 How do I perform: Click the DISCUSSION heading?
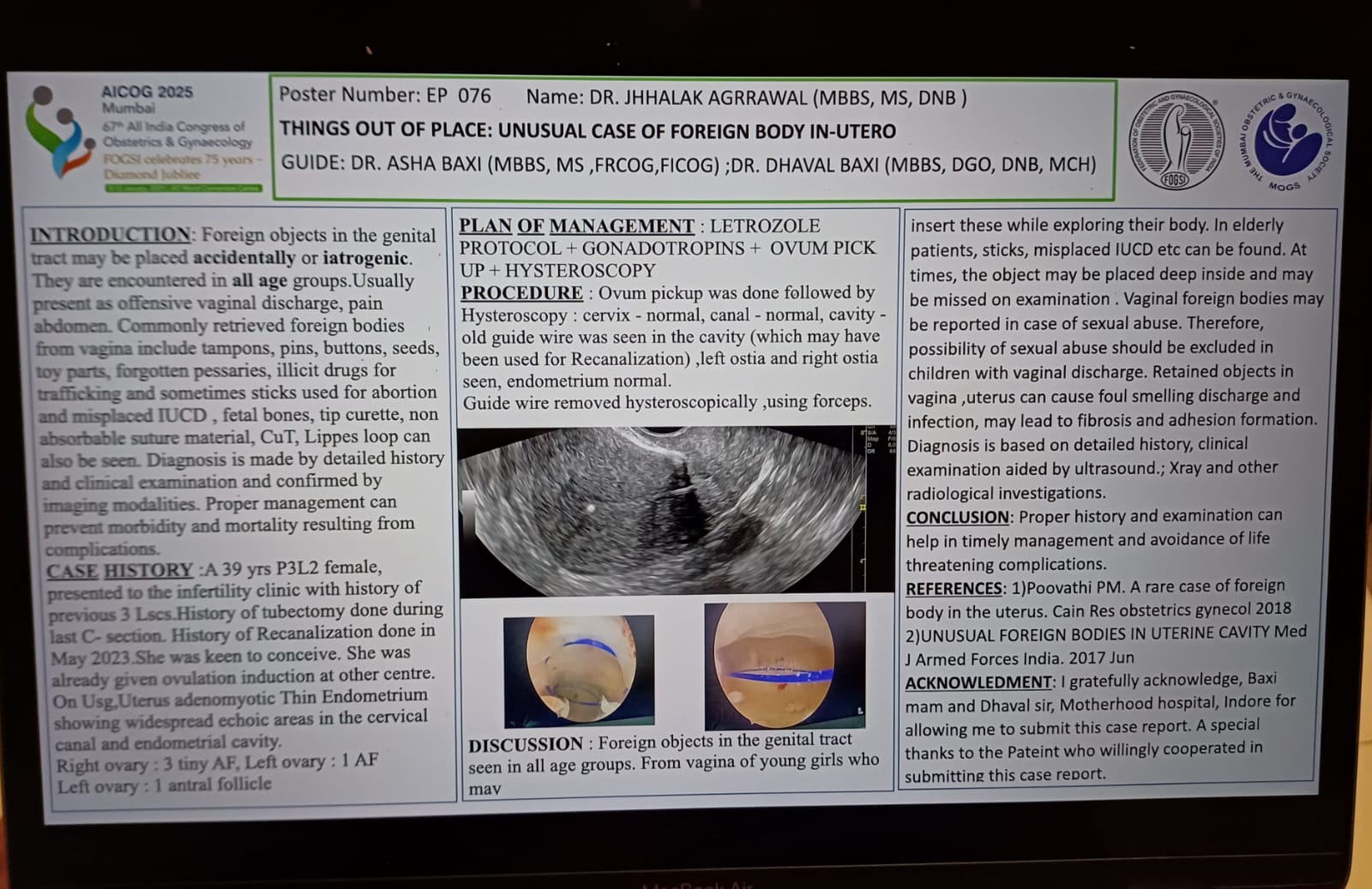[526, 745]
